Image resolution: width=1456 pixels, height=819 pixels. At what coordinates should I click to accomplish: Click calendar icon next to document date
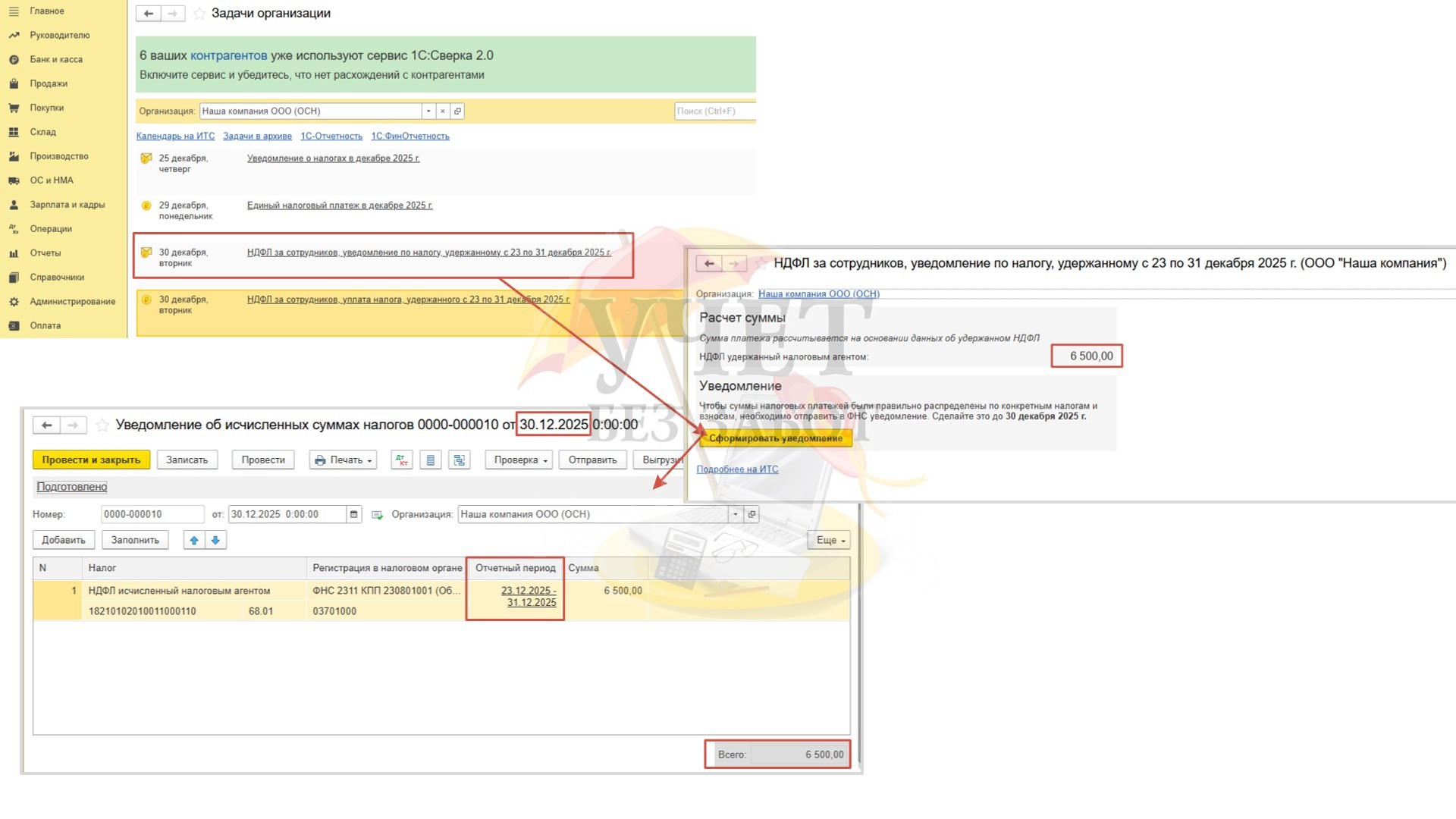pyautogui.click(x=353, y=514)
